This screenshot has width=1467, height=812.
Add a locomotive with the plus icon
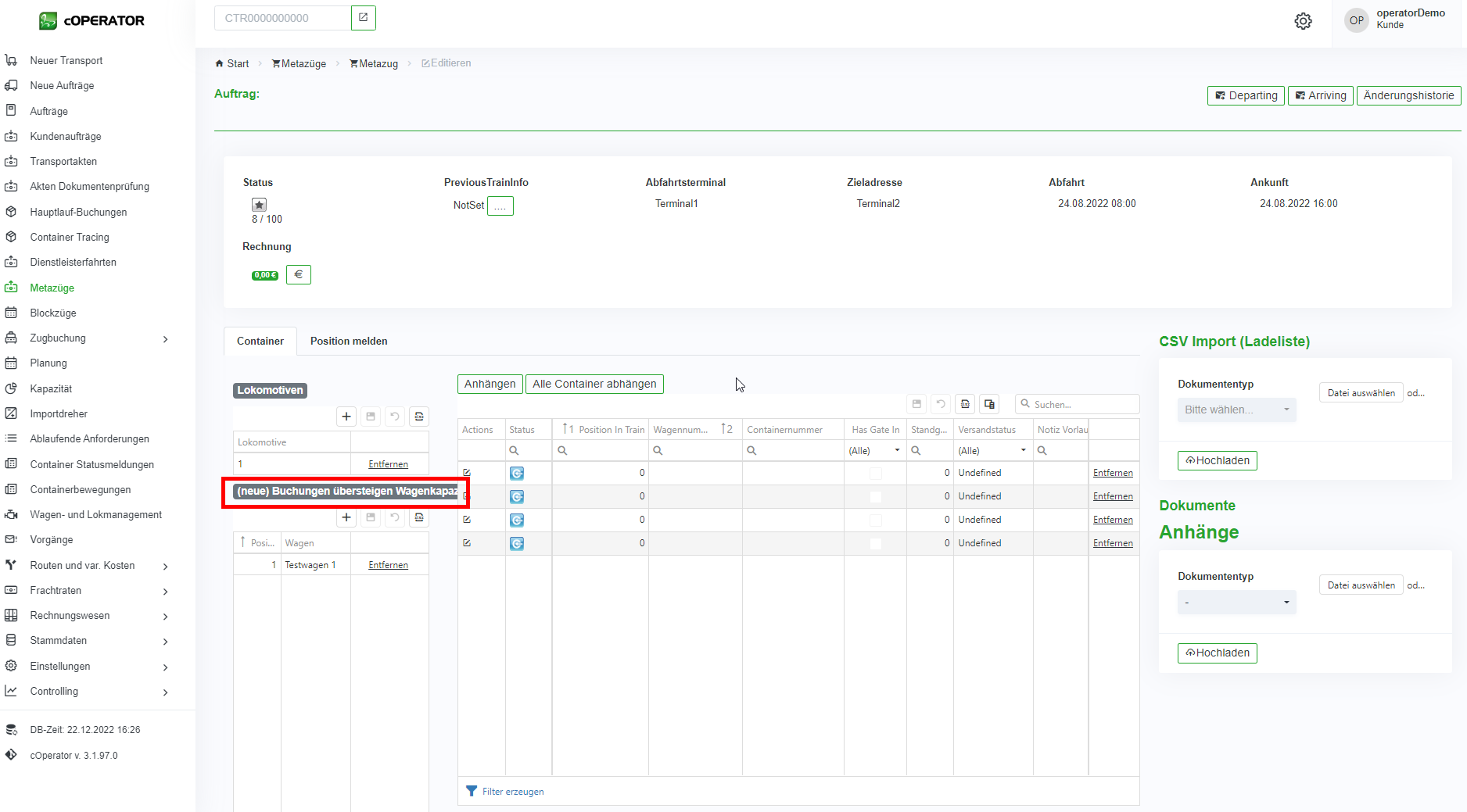tap(346, 417)
